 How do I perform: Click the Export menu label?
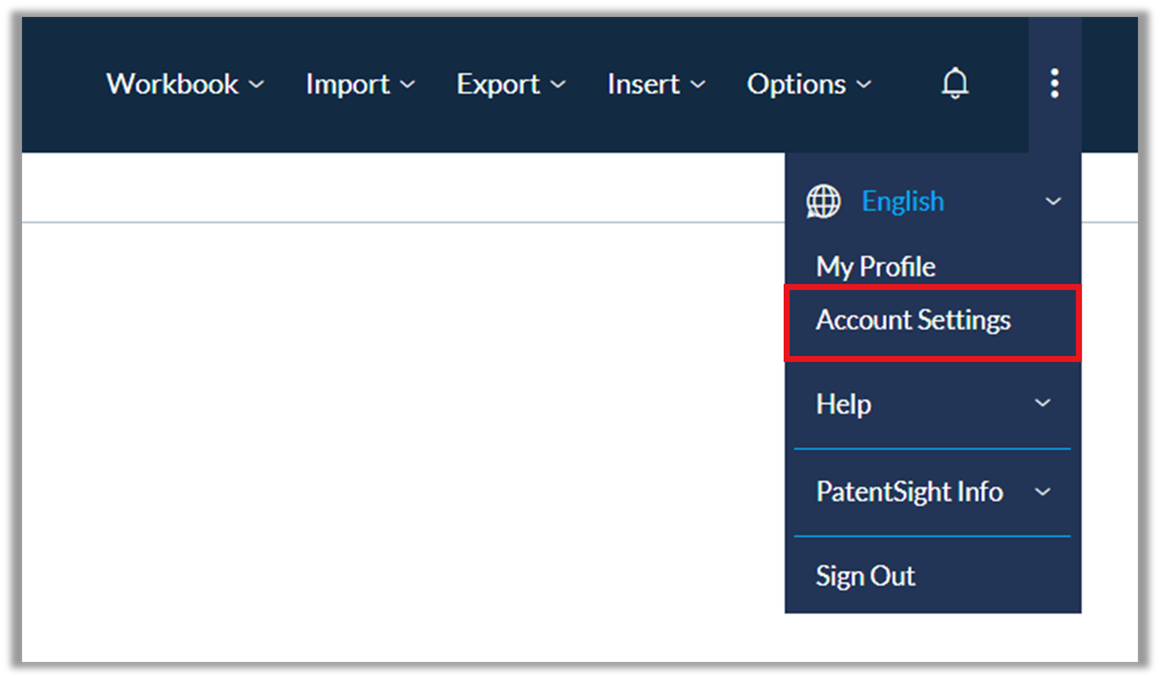[x=498, y=85]
